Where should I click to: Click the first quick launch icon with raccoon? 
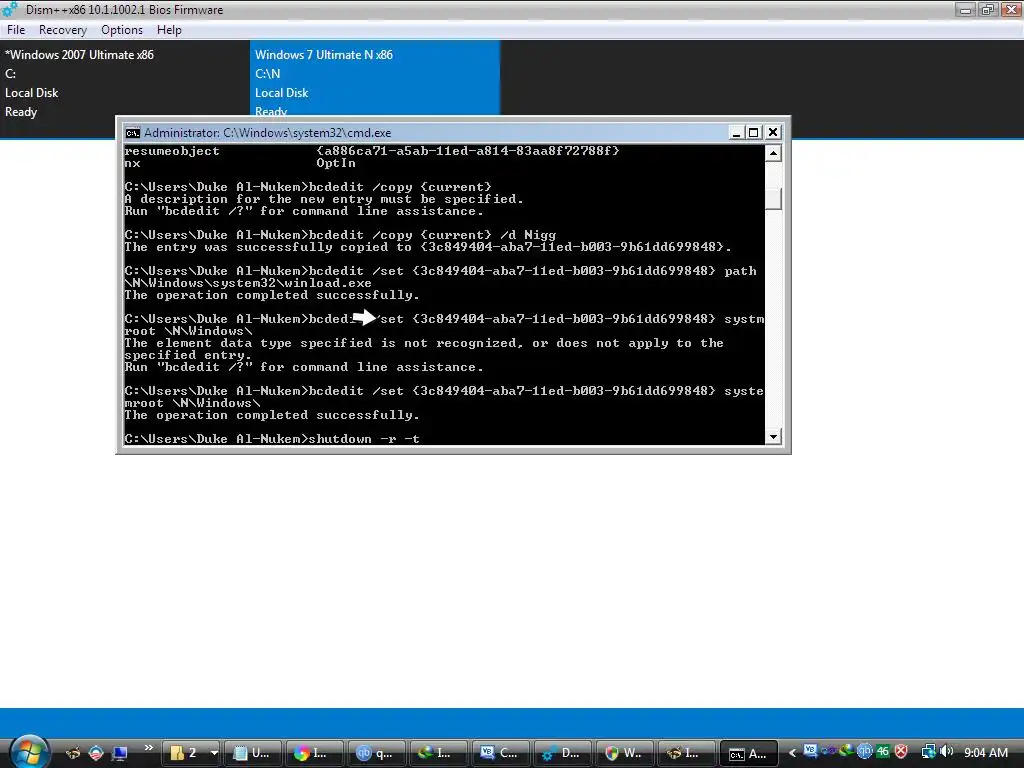pos(72,753)
